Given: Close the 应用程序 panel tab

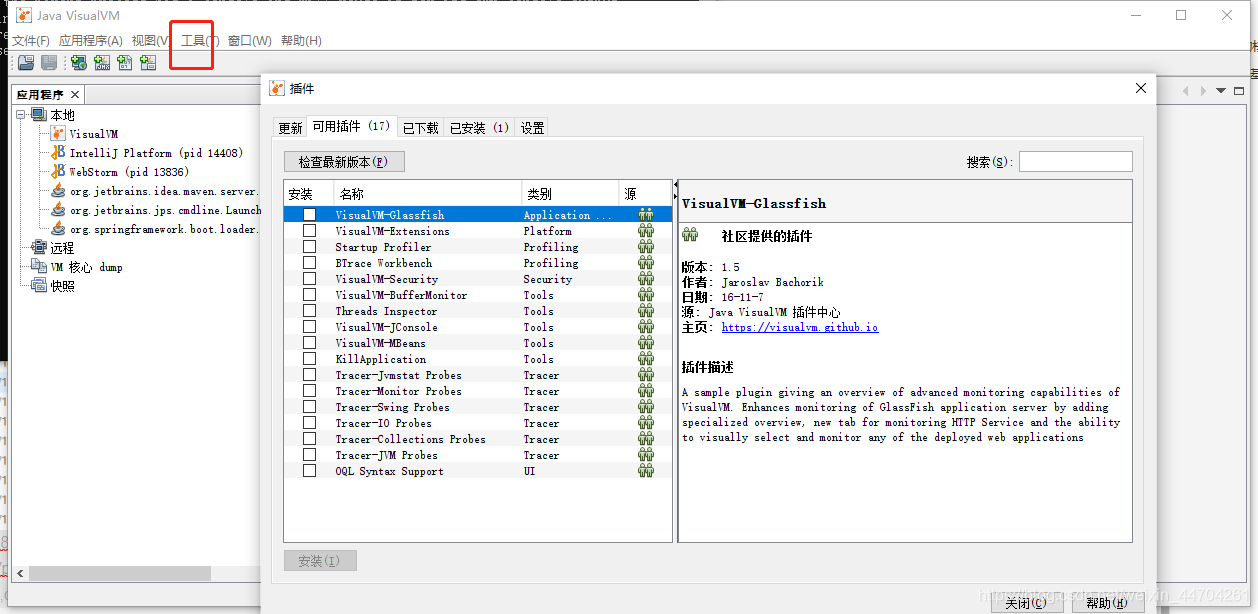Looking at the screenshot, I should coord(74,95).
